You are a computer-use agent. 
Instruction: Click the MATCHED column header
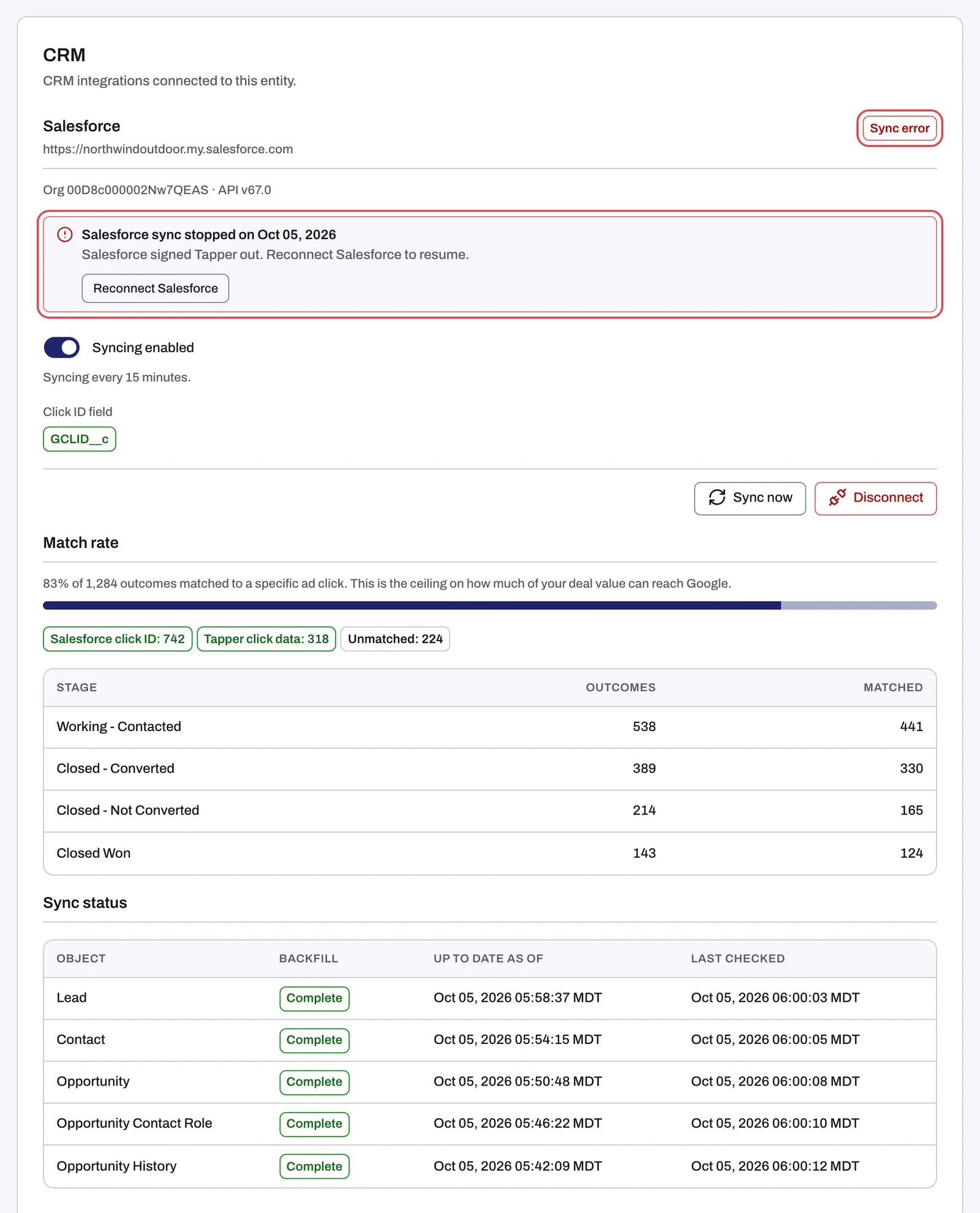point(893,688)
